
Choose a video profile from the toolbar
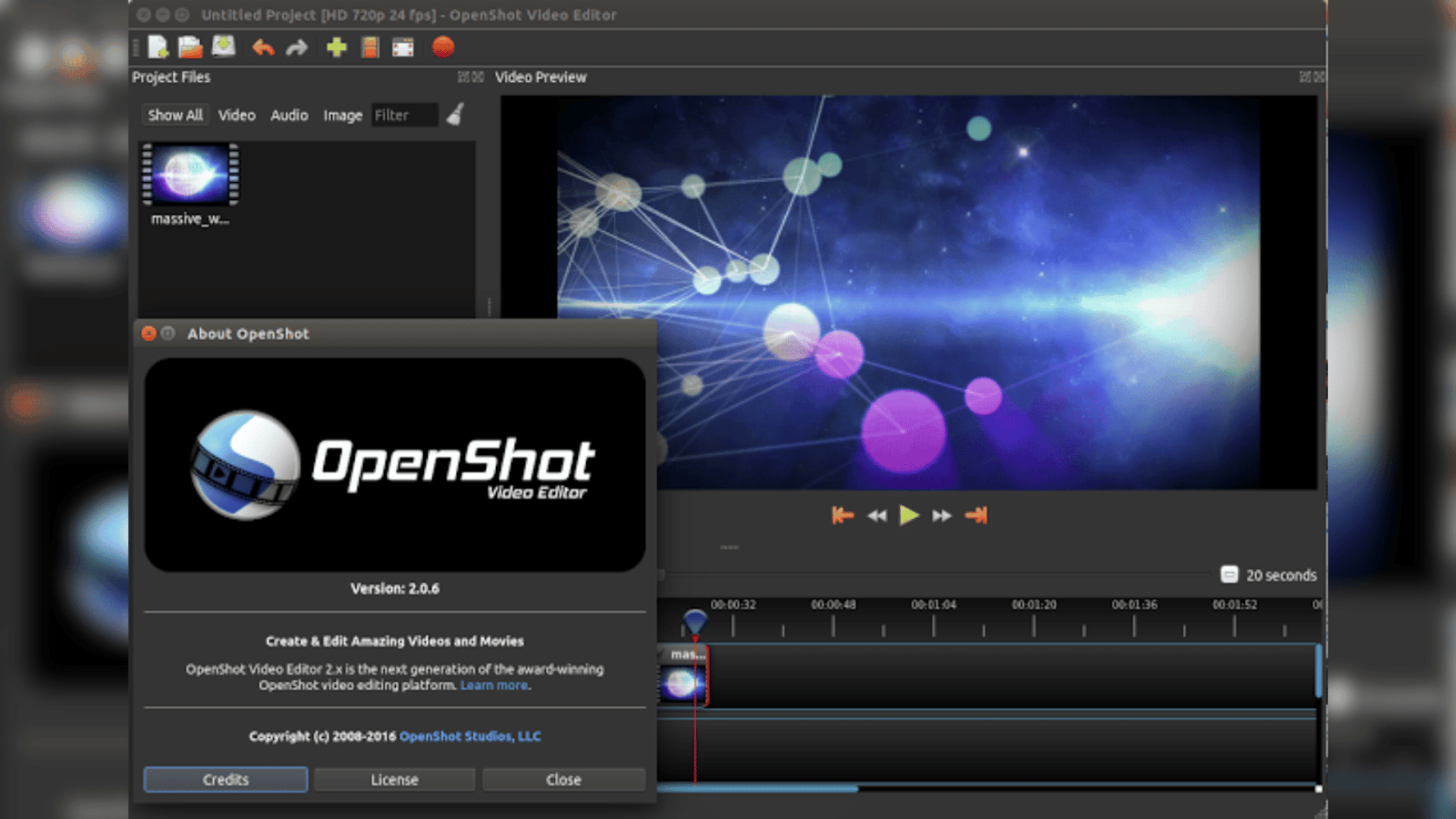coord(369,47)
